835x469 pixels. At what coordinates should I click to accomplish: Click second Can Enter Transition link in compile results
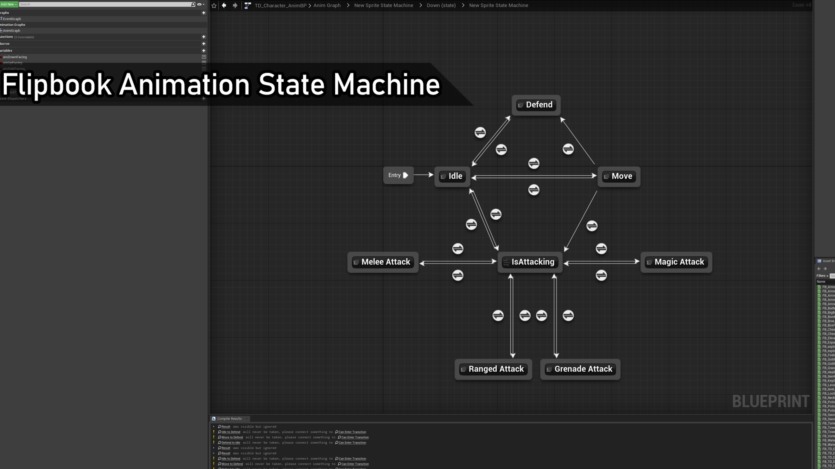pyautogui.click(x=353, y=438)
